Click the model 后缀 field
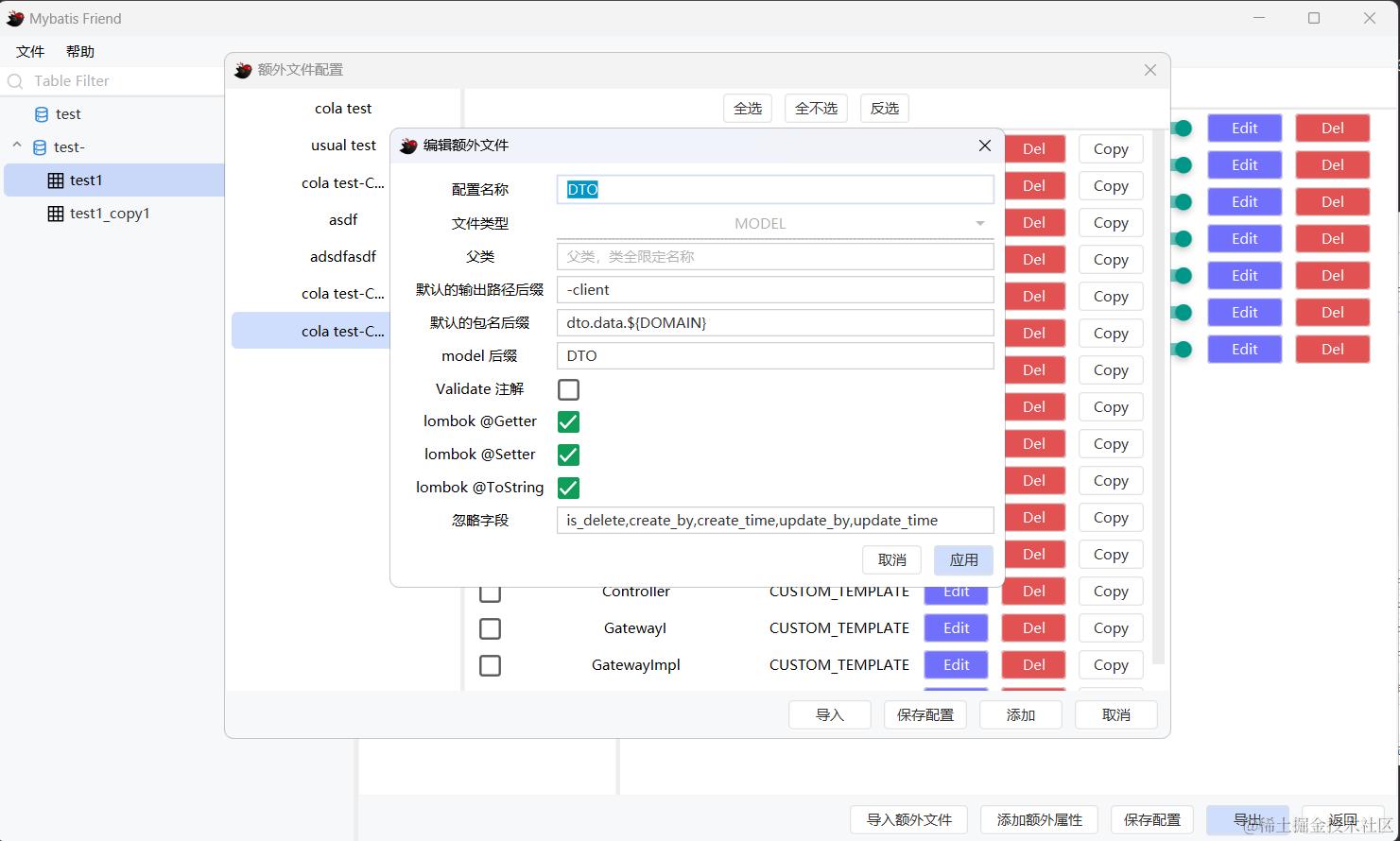 775,356
